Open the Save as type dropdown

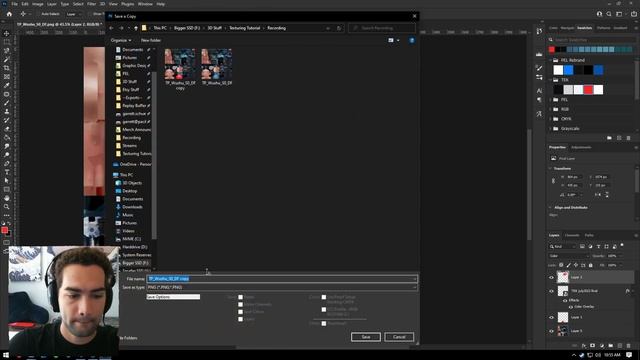click(282, 287)
